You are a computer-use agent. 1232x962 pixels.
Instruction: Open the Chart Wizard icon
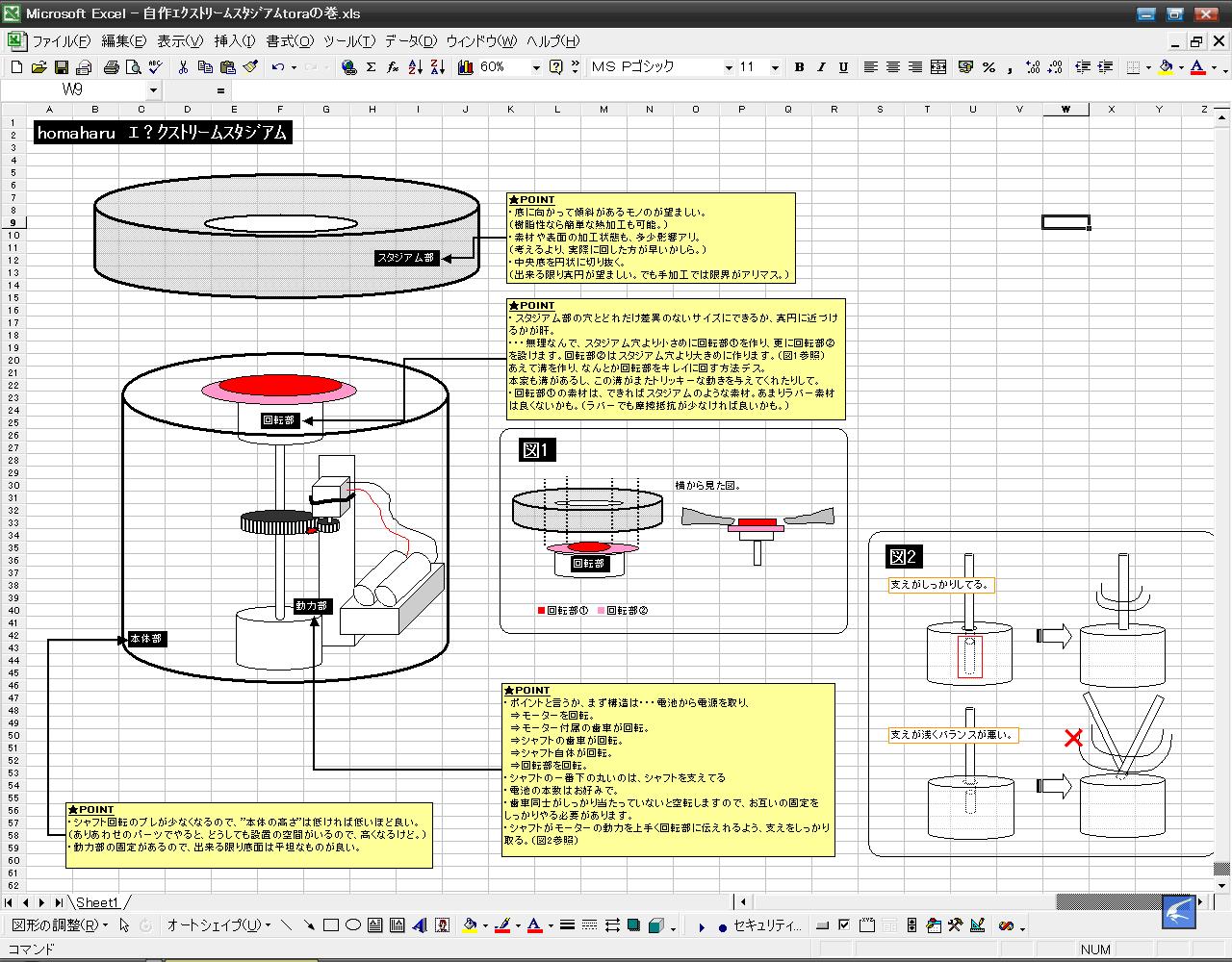[x=466, y=67]
